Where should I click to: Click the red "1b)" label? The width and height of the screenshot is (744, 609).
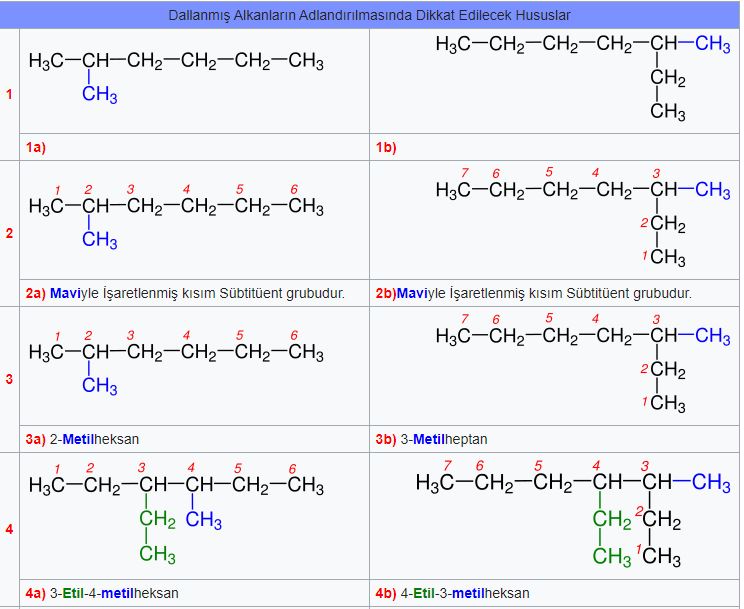coord(386,148)
